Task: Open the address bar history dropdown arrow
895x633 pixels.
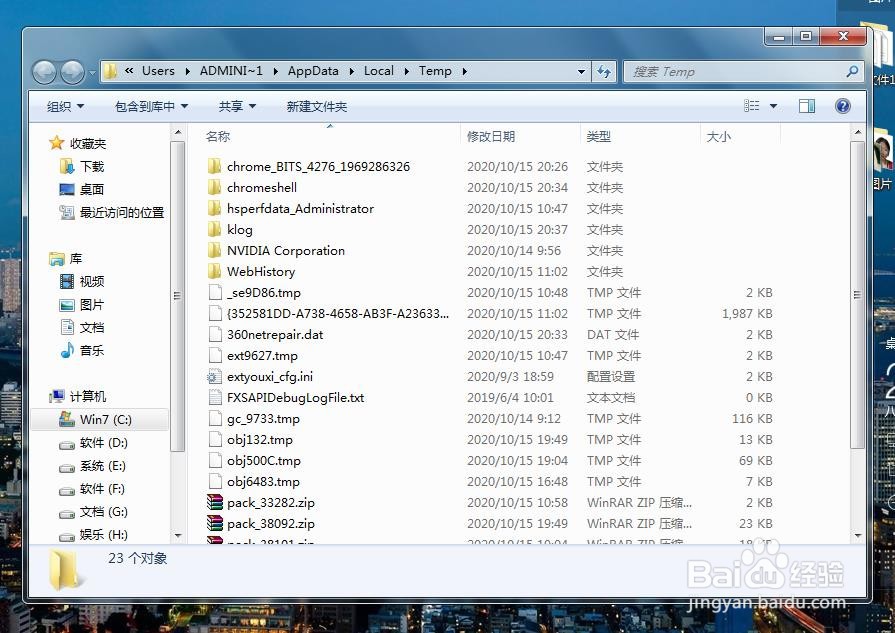Action: point(581,71)
